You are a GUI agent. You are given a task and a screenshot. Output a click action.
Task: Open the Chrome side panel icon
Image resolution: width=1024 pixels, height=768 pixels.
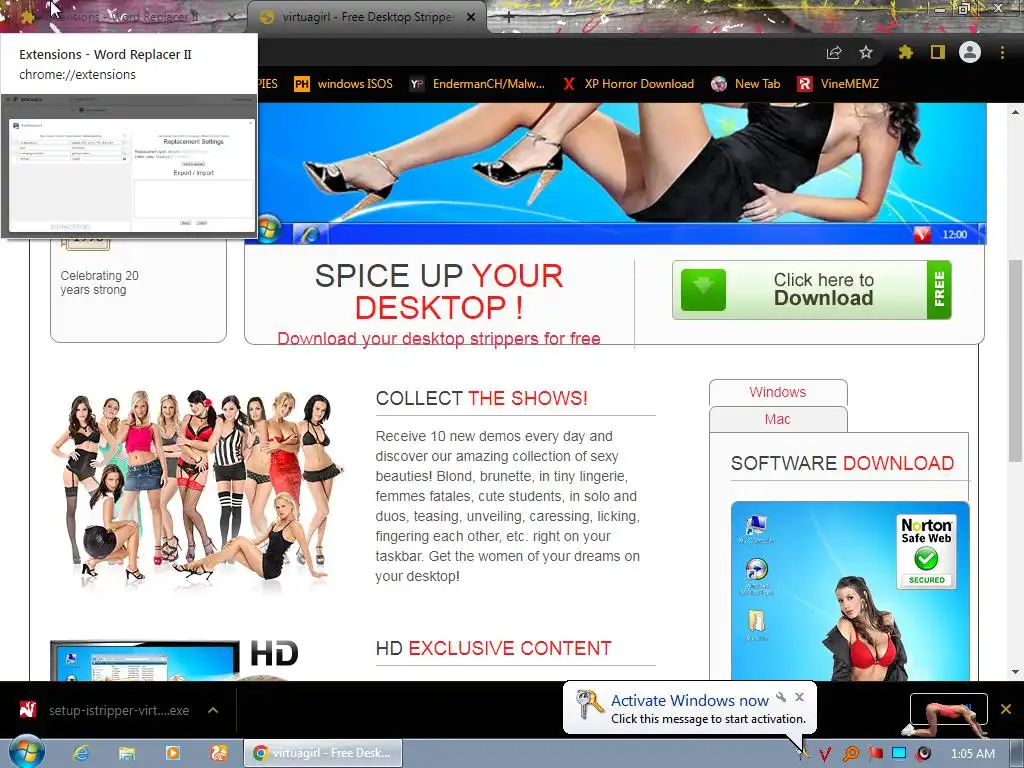tap(938, 52)
